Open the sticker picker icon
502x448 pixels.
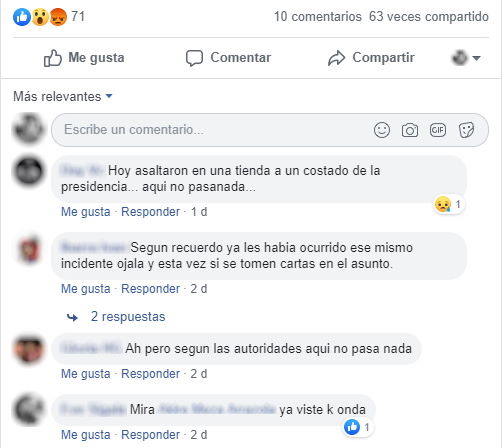466,130
